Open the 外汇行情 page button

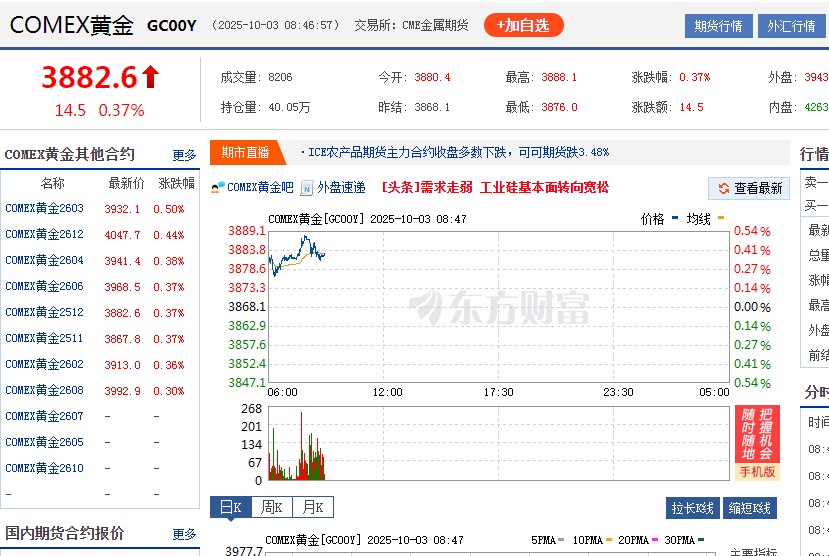pos(791,26)
